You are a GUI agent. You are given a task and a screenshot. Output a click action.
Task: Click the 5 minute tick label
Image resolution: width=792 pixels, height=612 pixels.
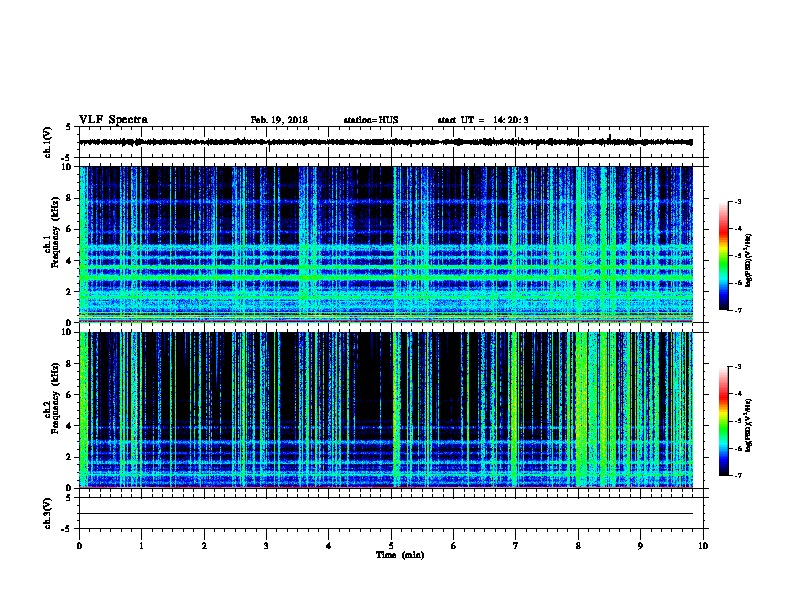[391, 546]
